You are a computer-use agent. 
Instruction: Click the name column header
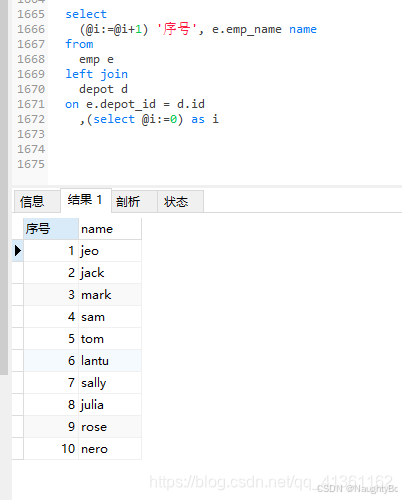click(110, 229)
